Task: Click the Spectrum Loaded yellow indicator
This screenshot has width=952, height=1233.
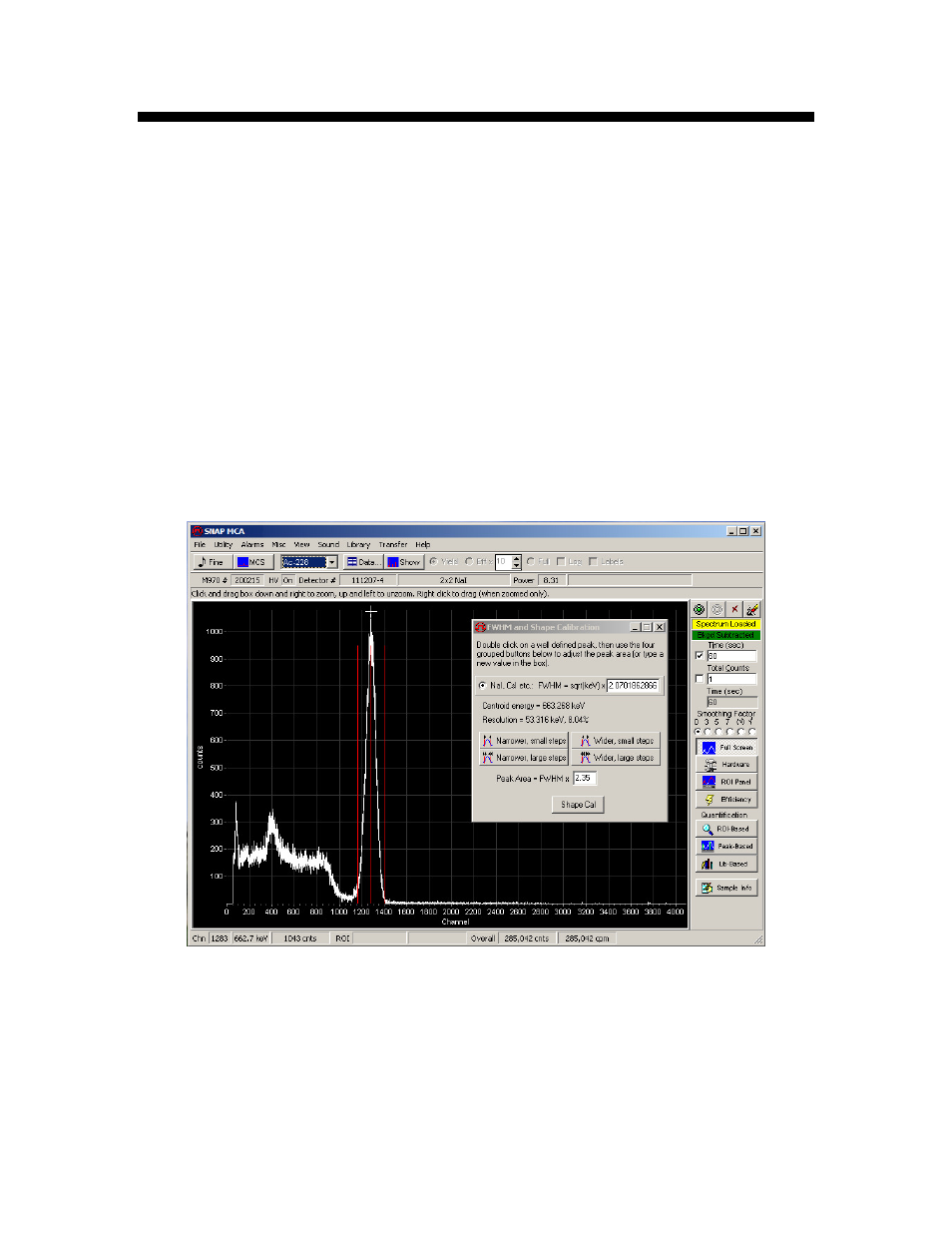Action: click(x=725, y=624)
